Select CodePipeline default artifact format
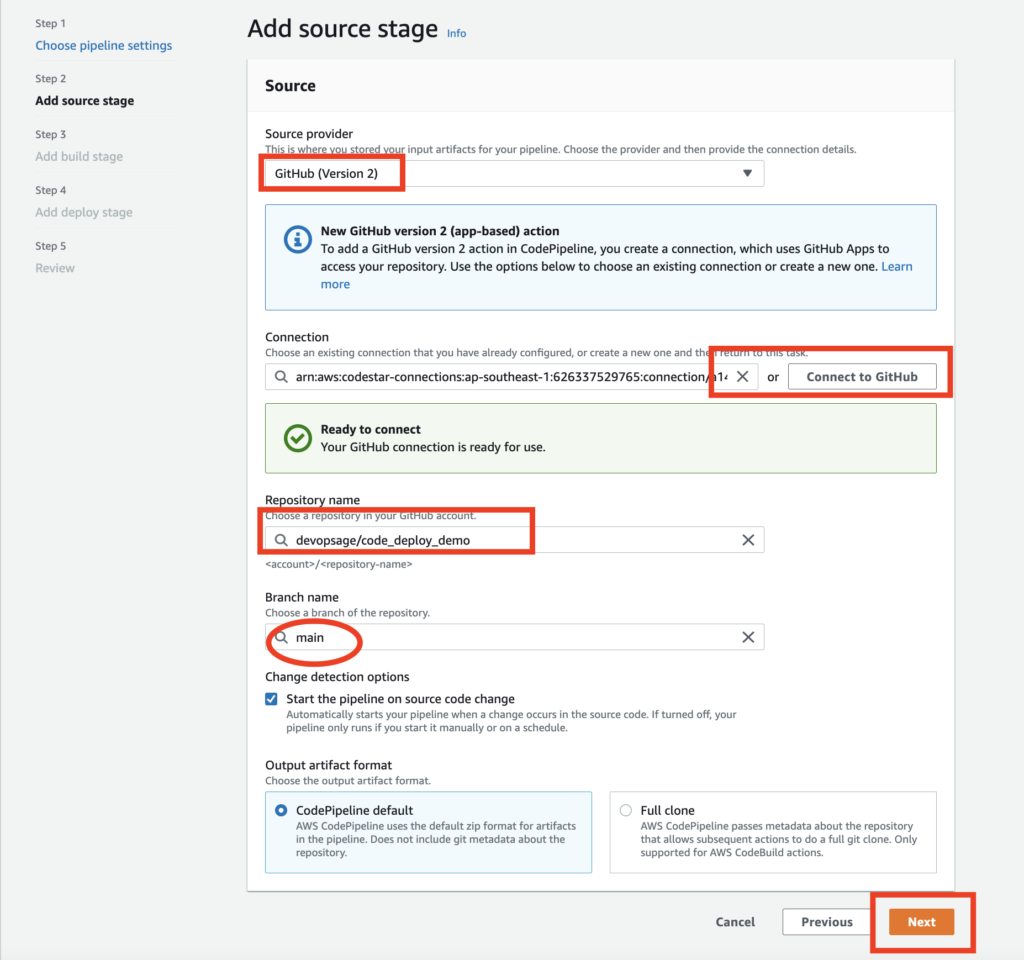 (x=281, y=810)
